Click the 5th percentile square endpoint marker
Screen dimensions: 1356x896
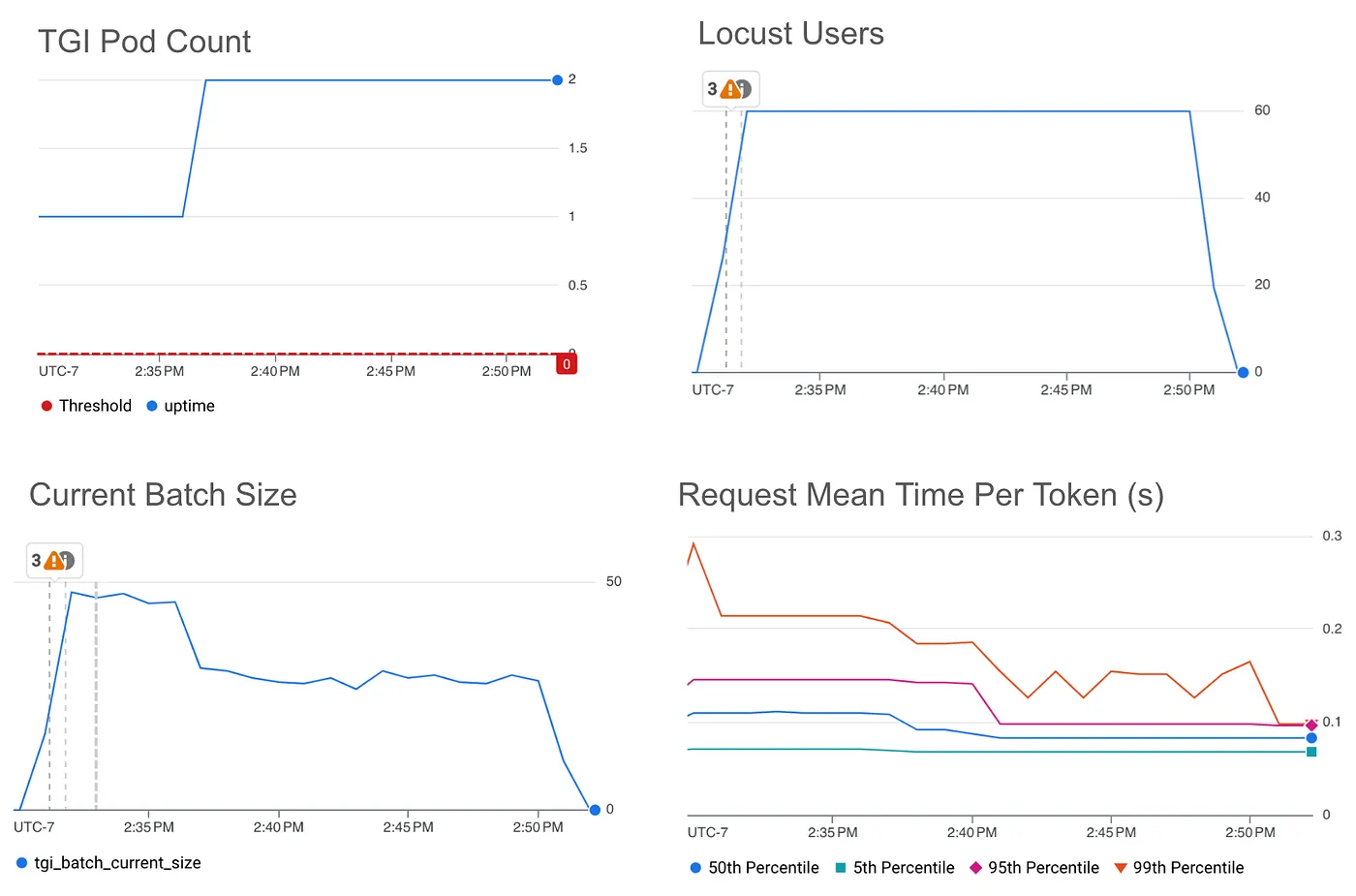click(x=1311, y=752)
